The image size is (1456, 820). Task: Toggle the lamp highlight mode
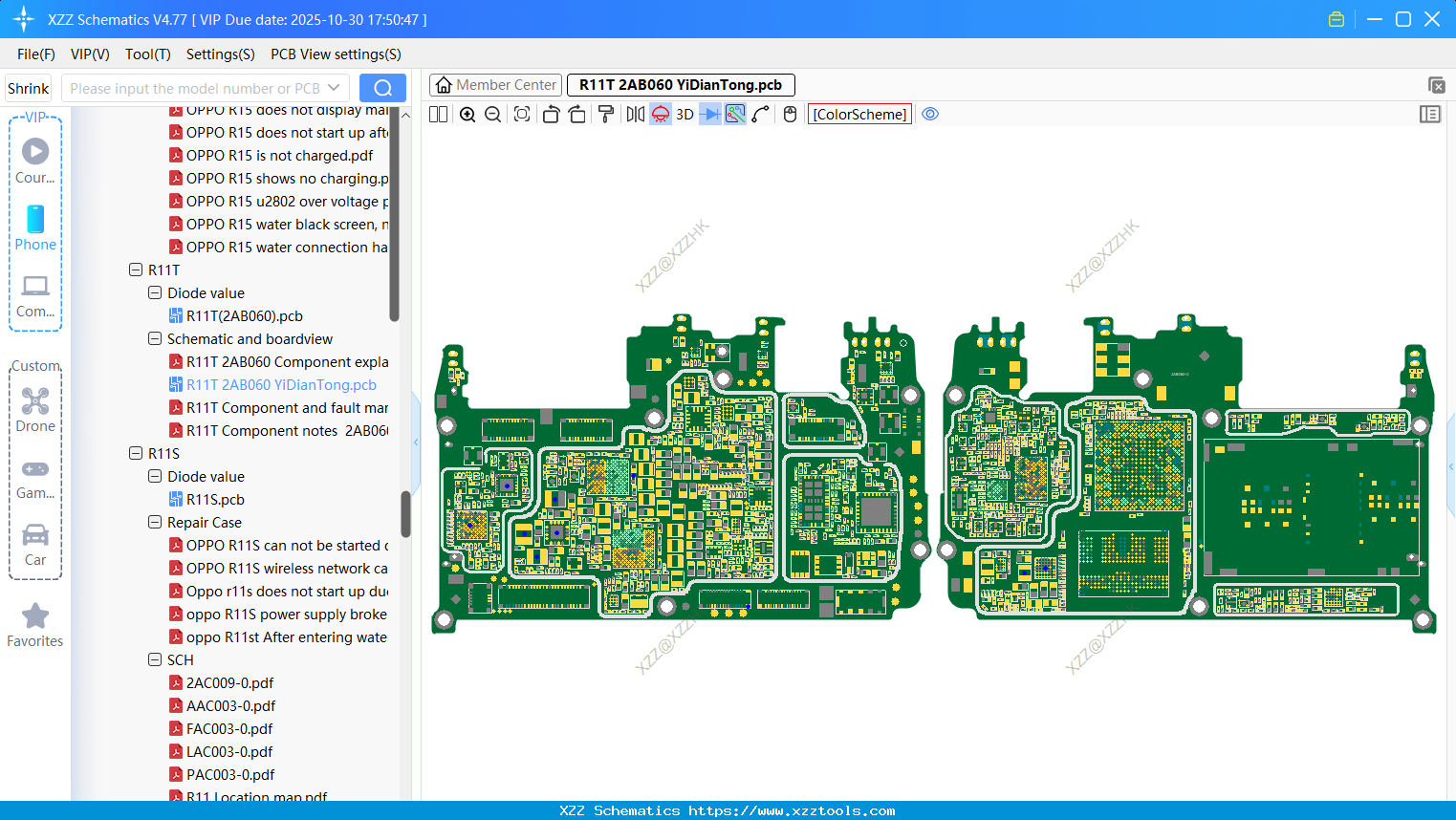point(660,114)
